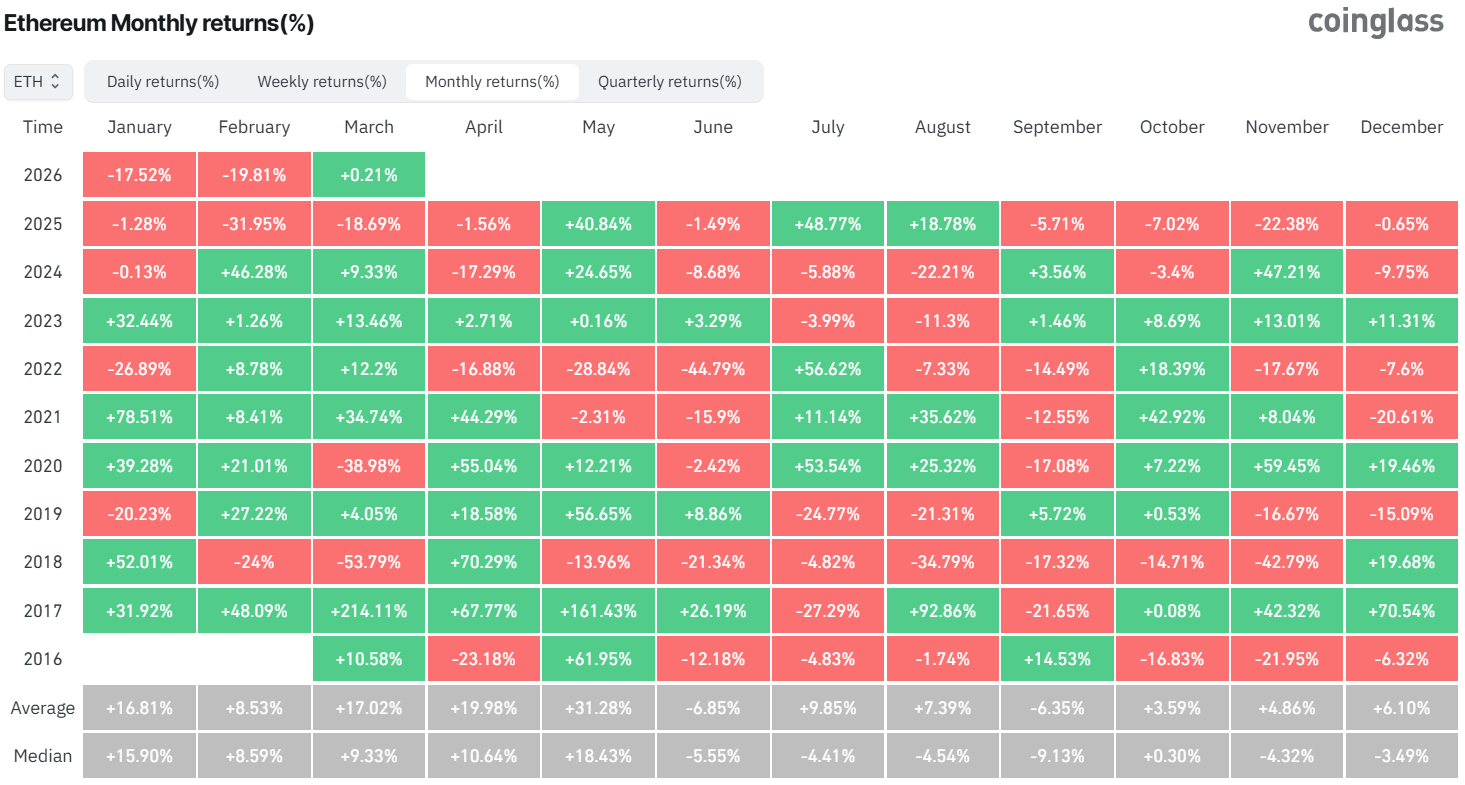Image resolution: width=1465 pixels, height=785 pixels.
Task: Click the Average row label
Action: point(42,708)
